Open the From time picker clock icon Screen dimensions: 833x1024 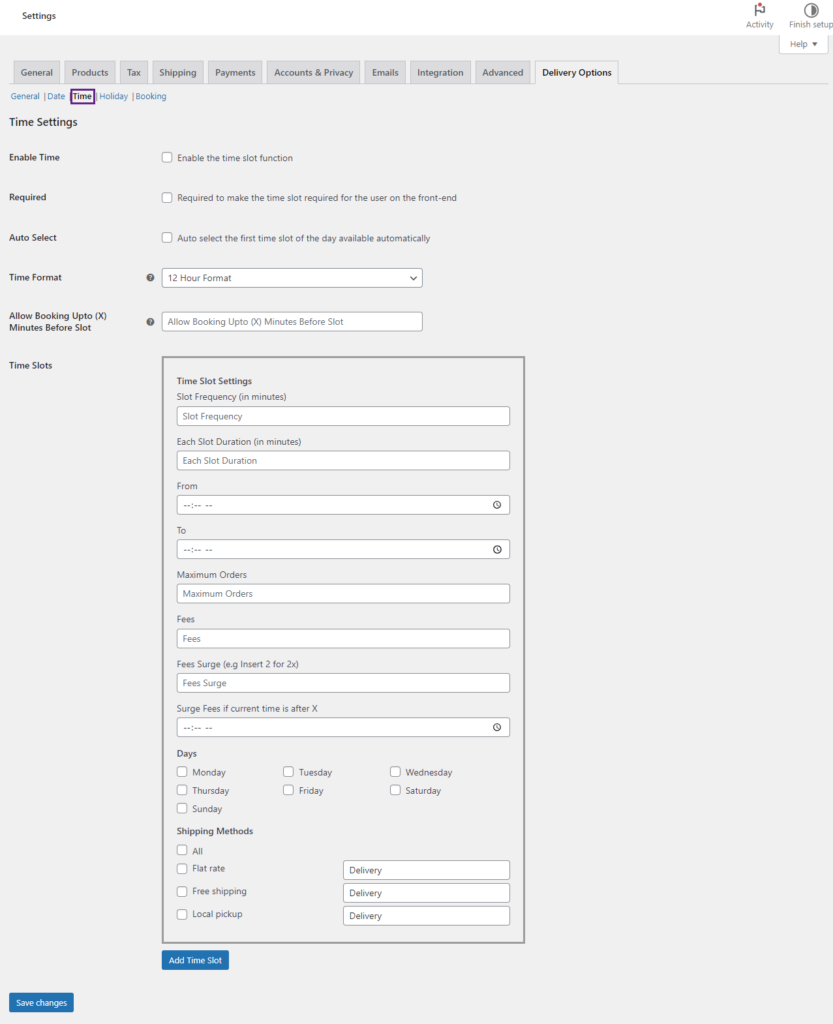point(497,505)
